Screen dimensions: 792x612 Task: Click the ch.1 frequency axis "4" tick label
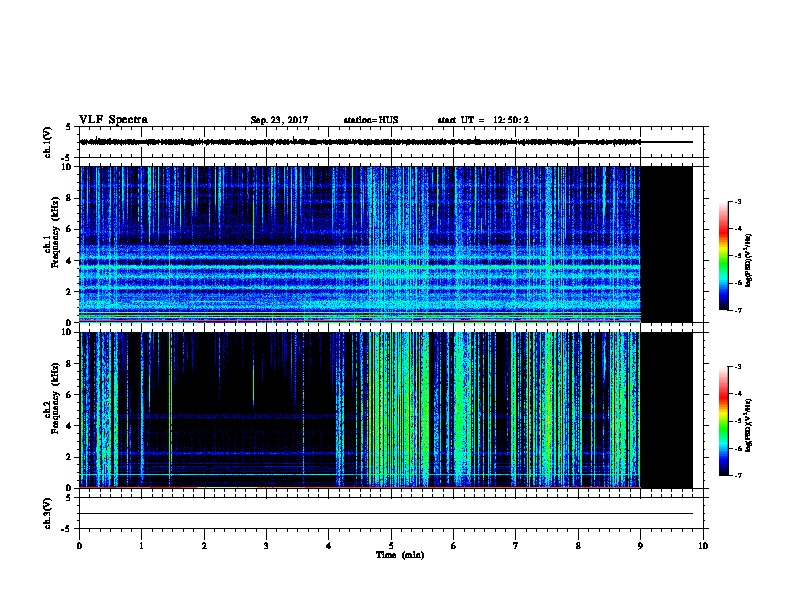point(70,261)
